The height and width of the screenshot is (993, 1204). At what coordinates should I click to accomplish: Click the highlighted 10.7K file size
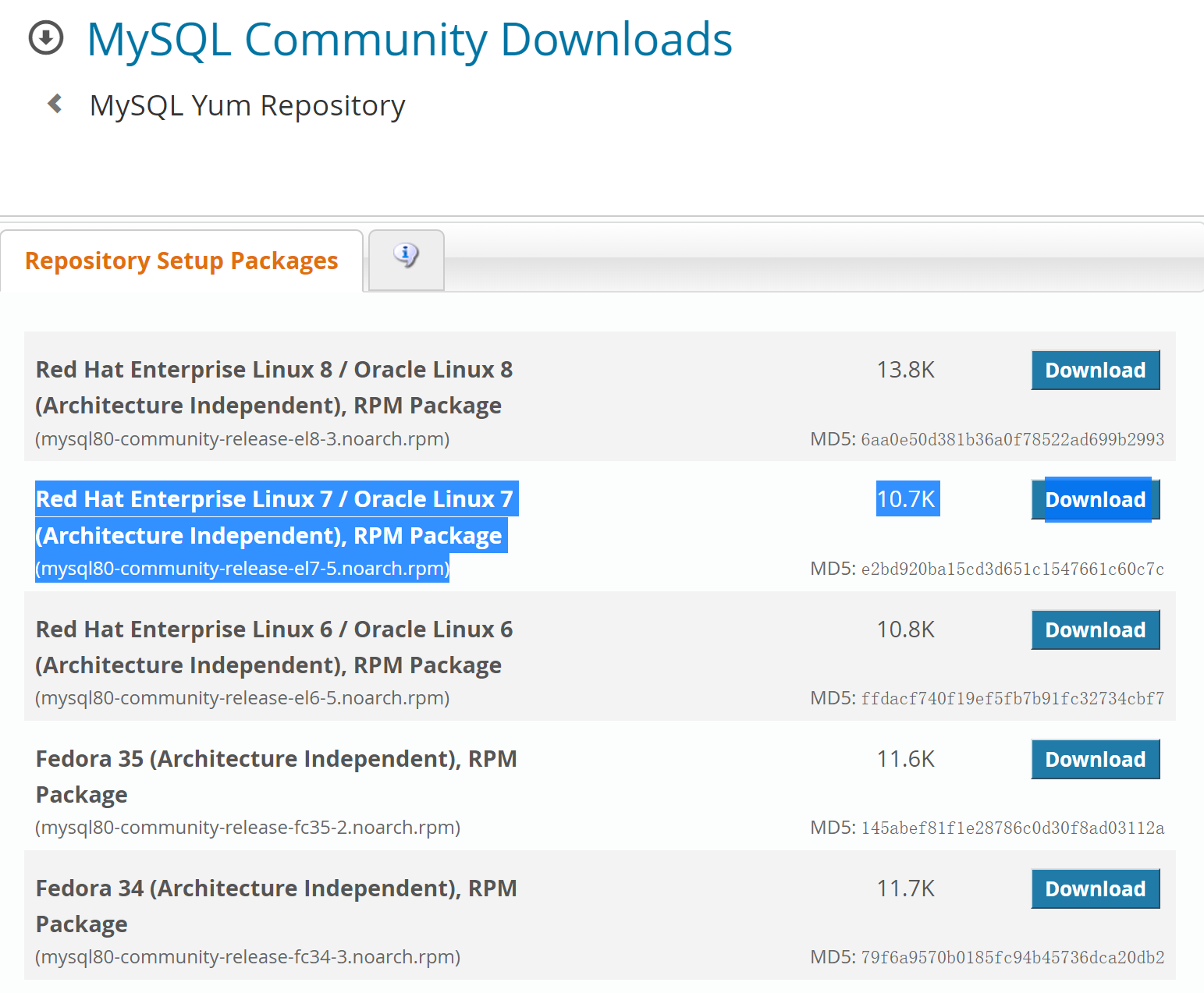pos(906,499)
